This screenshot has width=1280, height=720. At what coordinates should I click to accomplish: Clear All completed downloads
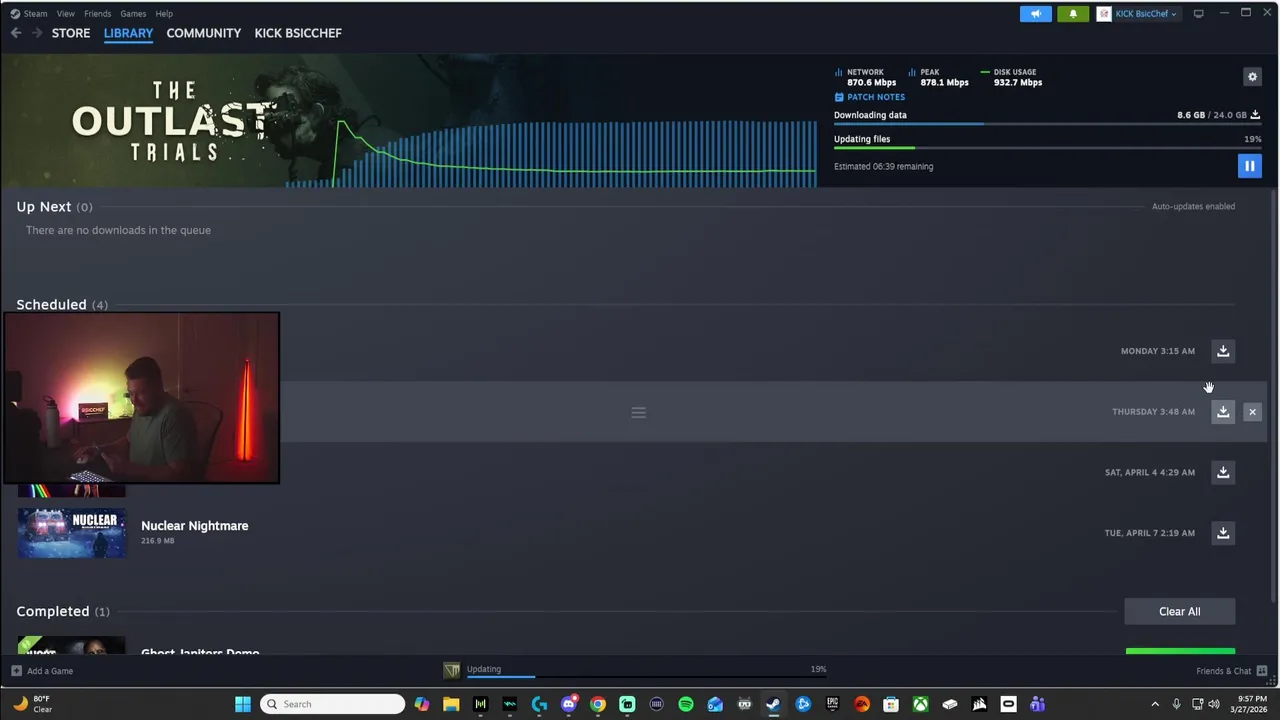click(x=1180, y=611)
